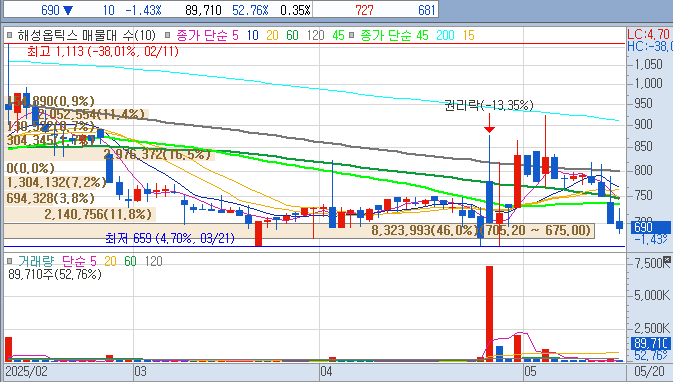Click the 89,710 volume value in top bar
This screenshot has height=382, width=673.
coord(203,10)
